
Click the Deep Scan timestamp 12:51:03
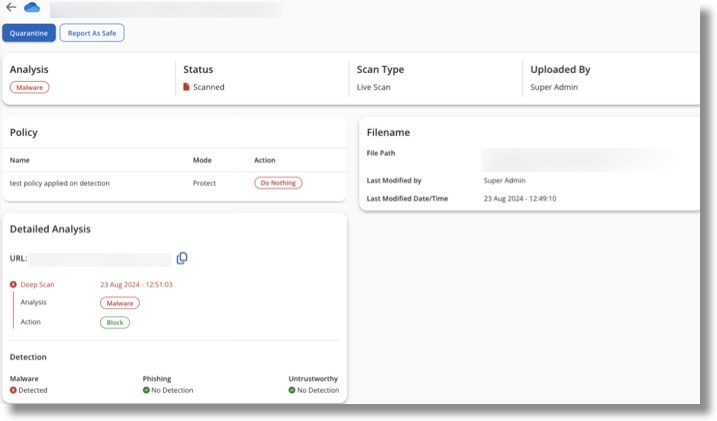pyautogui.click(x=136, y=285)
